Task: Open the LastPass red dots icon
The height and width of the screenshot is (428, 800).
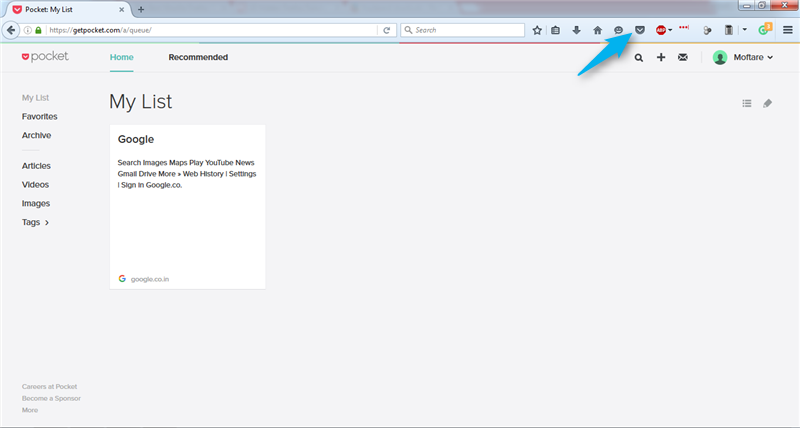Action: click(x=684, y=28)
